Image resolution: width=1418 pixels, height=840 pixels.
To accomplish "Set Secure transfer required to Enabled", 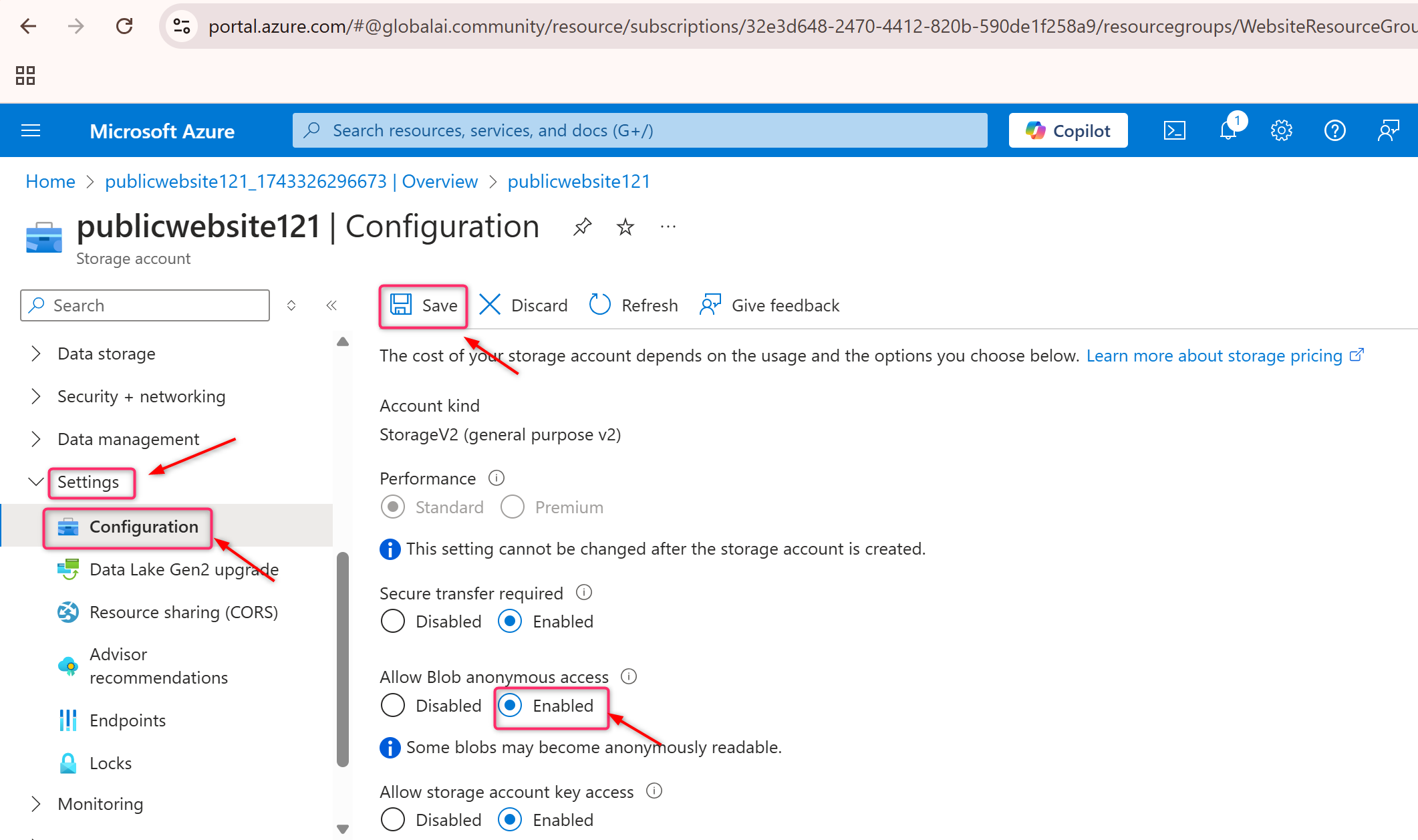I will click(510, 621).
